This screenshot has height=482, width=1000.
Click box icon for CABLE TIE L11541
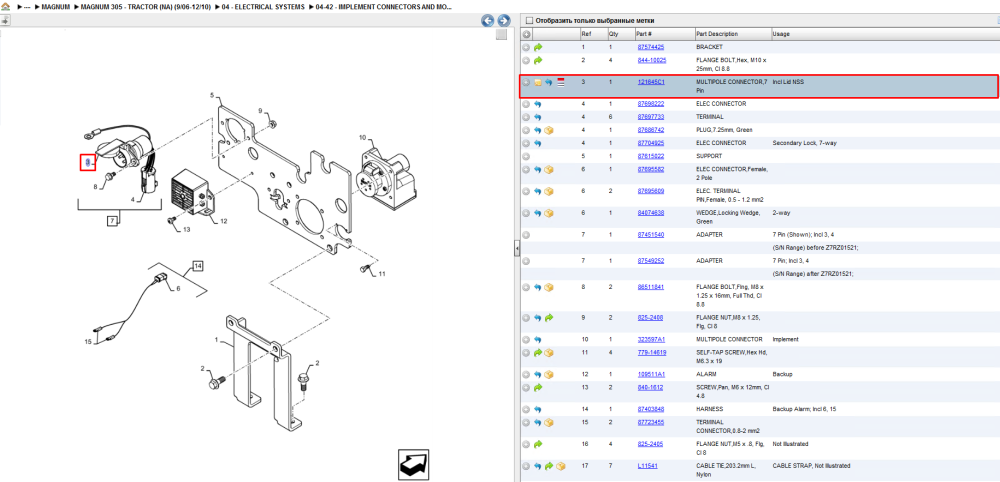coord(561,466)
